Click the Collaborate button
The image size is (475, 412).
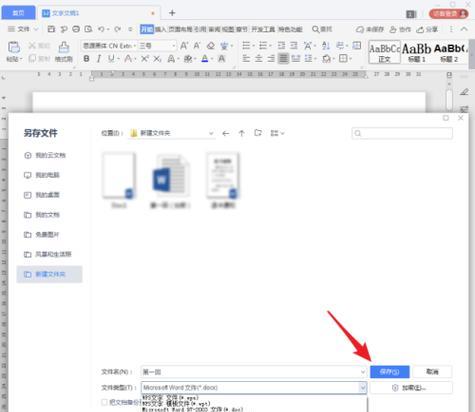[400, 30]
